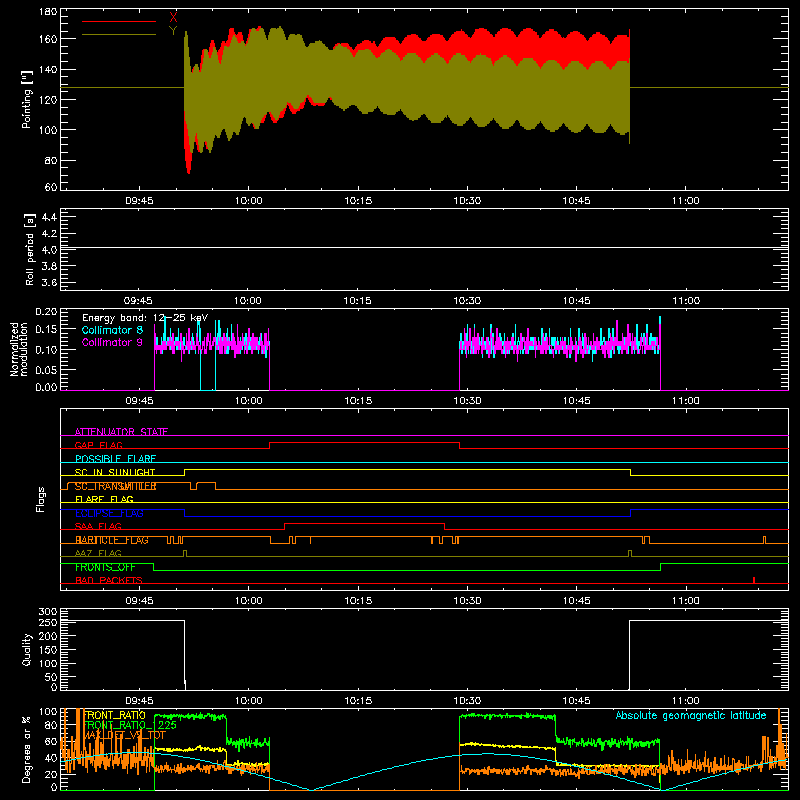Click the 11:00 label under Pointing plot
Image resolution: width=800 pixels, height=800 pixels.
click(x=686, y=201)
